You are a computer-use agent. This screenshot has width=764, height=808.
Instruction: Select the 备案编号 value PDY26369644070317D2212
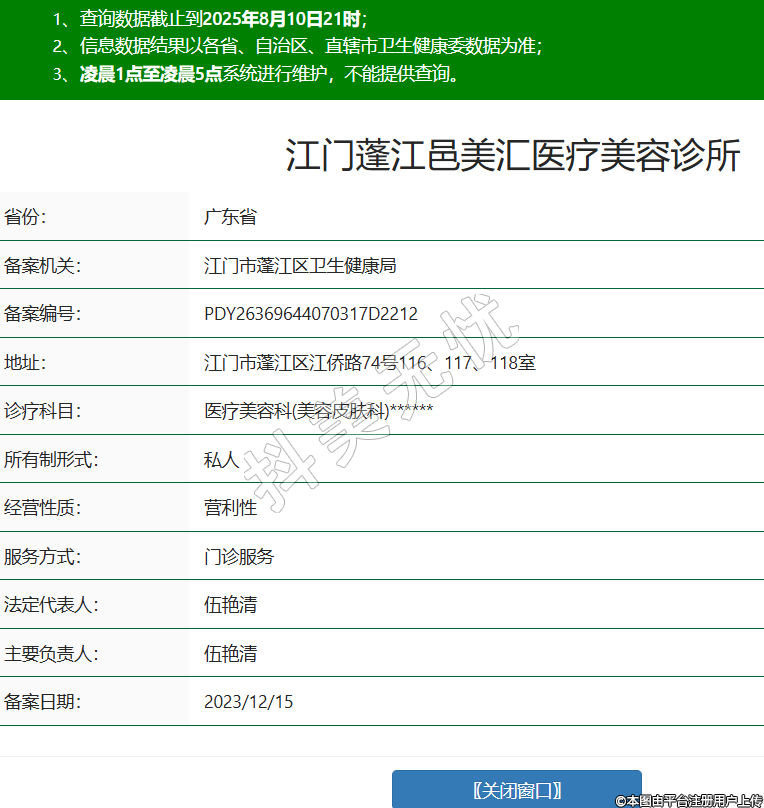coord(311,314)
